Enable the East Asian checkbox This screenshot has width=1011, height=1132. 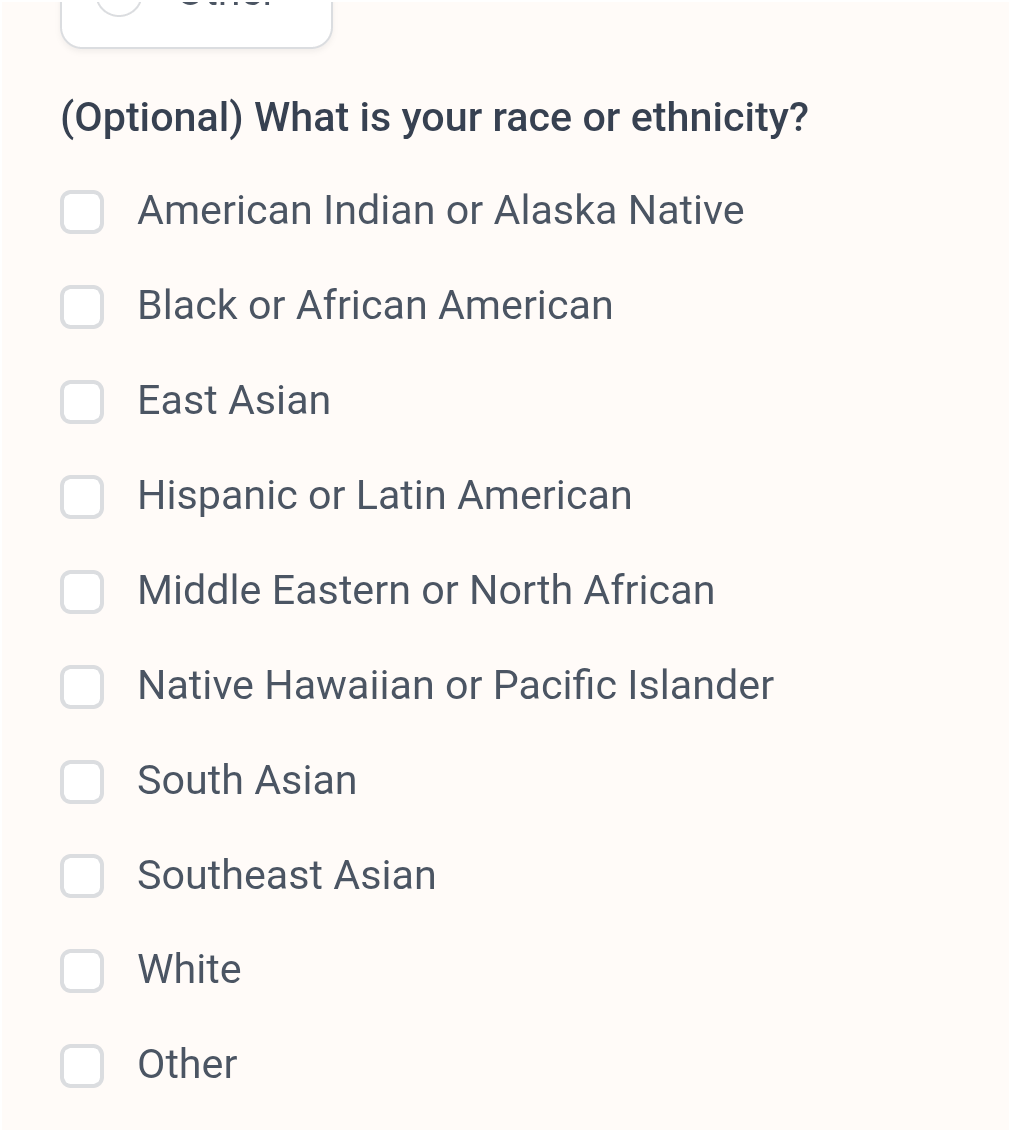pyautogui.click(x=82, y=402)
